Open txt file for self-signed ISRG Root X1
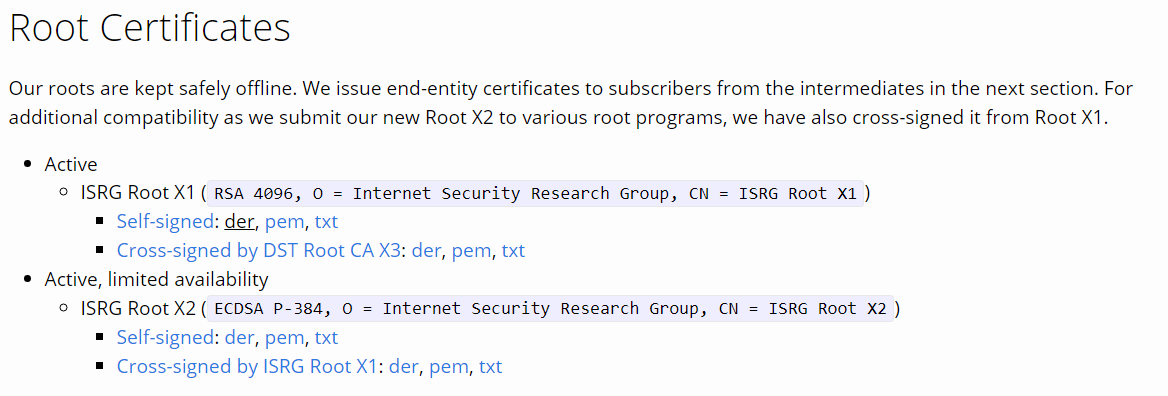The width and height of the screenshot is (1168, 396). [x=326, y=222]
